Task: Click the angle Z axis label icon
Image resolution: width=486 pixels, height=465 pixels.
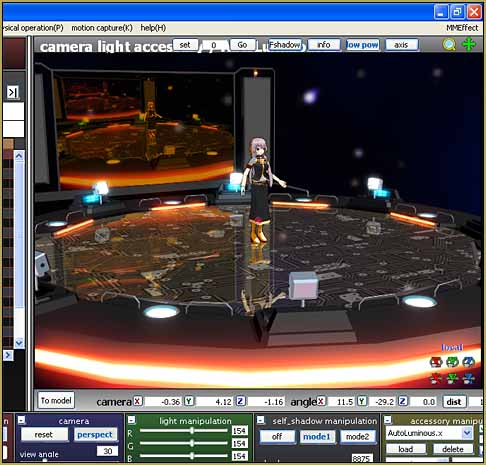Action: tap(403, 401)
